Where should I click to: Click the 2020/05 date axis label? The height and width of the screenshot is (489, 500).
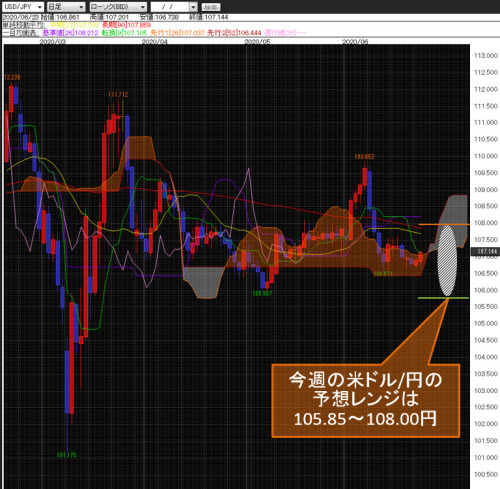coord(257,42)
